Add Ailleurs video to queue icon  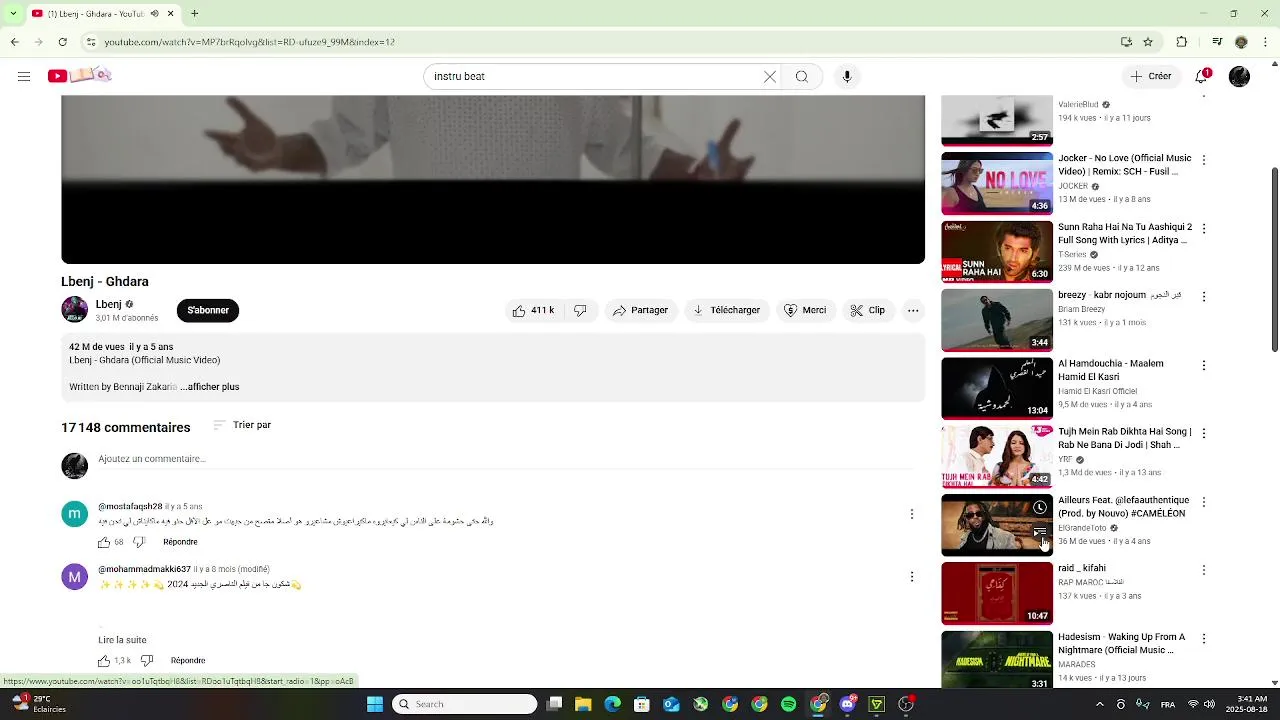(1040, 532)
